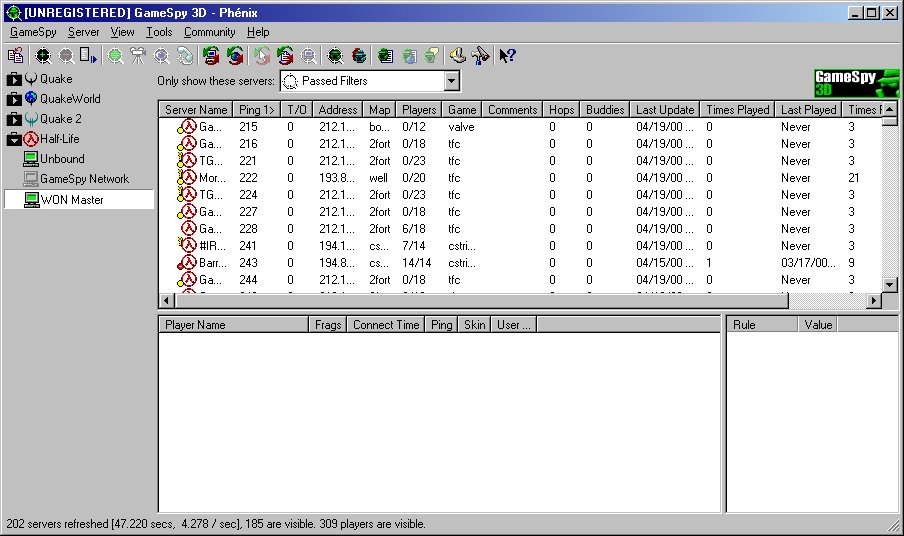The image size is (904, 536).
Task: Sort by the Map column header
Action: (380, 110)
